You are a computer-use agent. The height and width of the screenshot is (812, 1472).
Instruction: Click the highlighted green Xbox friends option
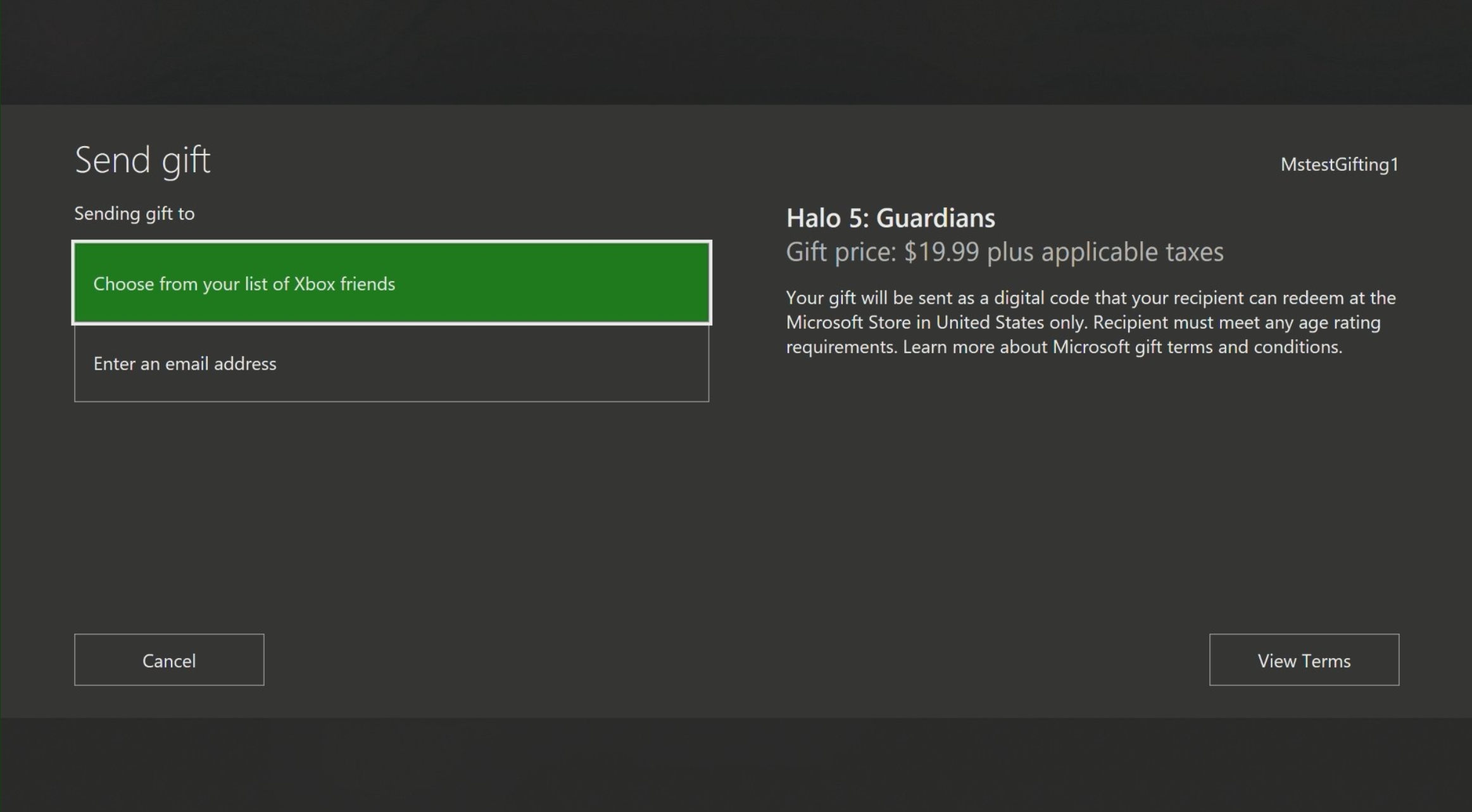(x=392, y=283)
